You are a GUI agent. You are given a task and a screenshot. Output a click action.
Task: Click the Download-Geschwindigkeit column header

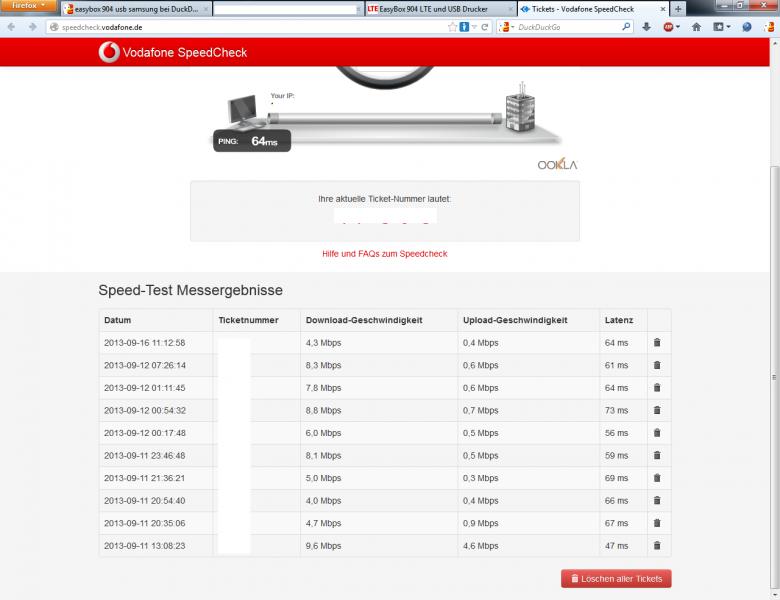(x=364, y=320)
